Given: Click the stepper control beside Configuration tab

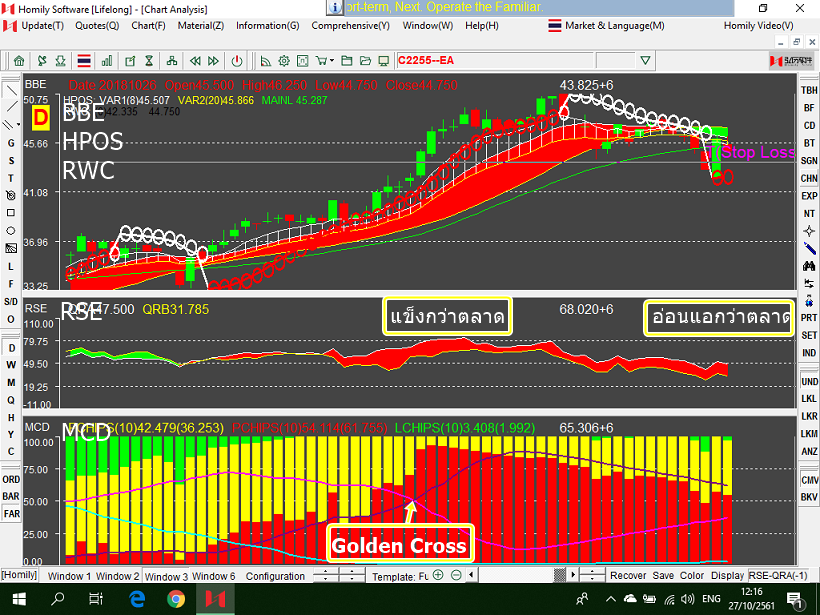Looking at the screenshot, I should pos(325,576).
